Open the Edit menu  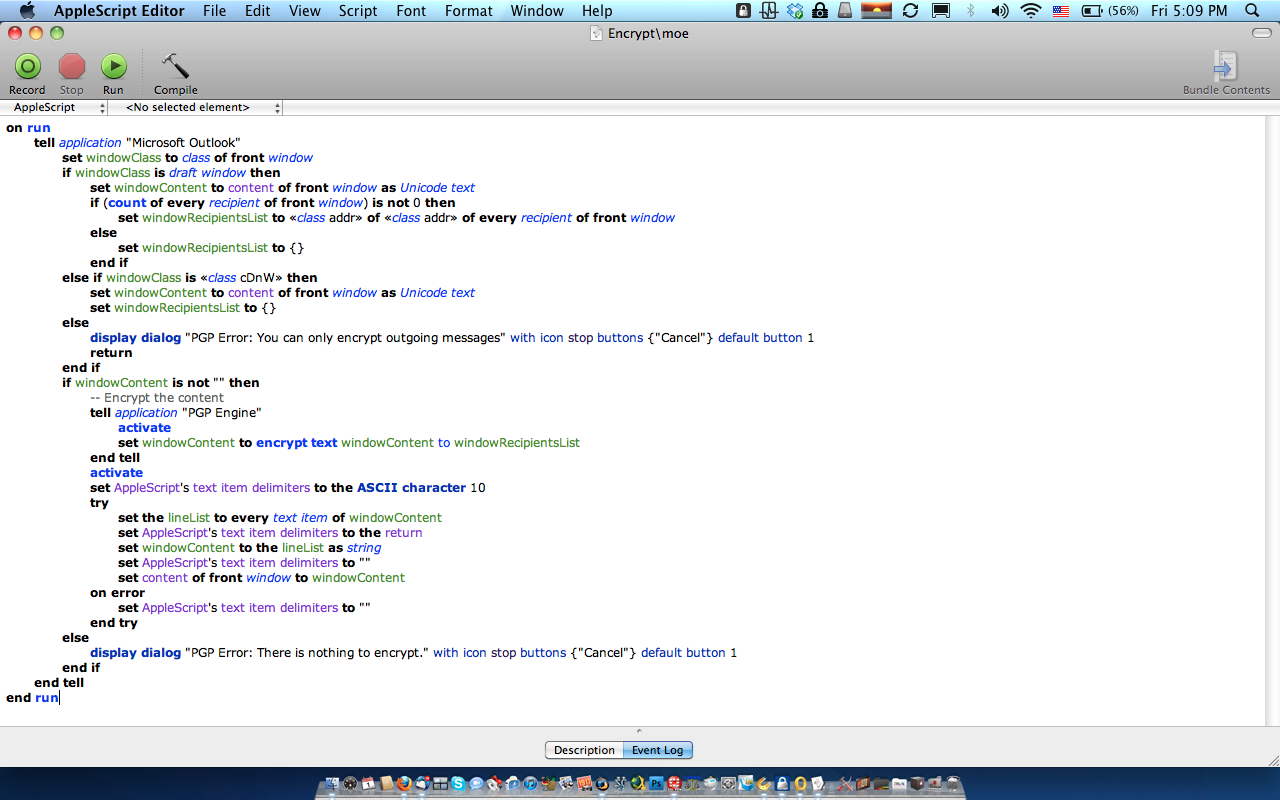258,11
